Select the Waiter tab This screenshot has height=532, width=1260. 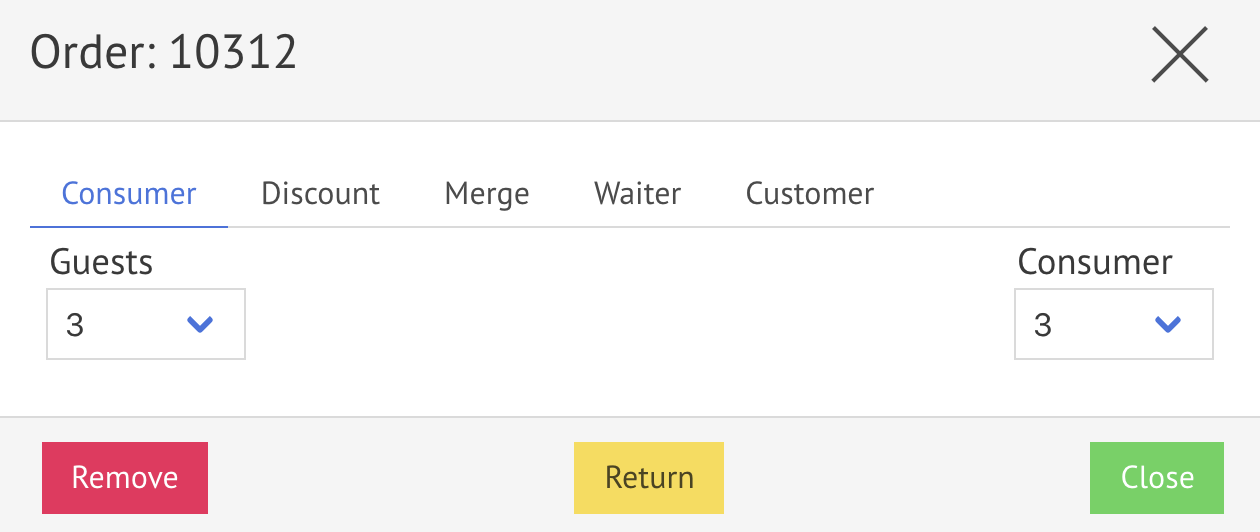coord(637,193)
